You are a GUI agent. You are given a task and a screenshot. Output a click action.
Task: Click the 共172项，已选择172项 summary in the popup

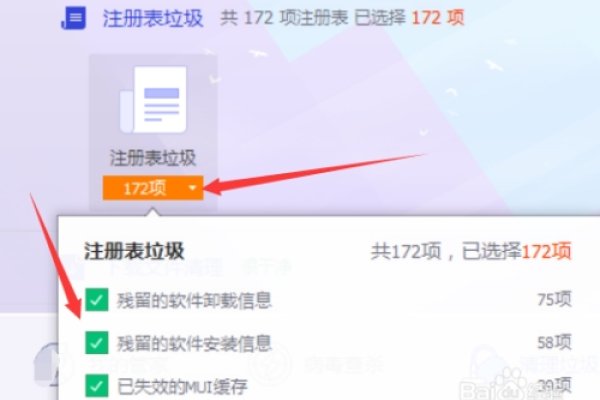471,251
